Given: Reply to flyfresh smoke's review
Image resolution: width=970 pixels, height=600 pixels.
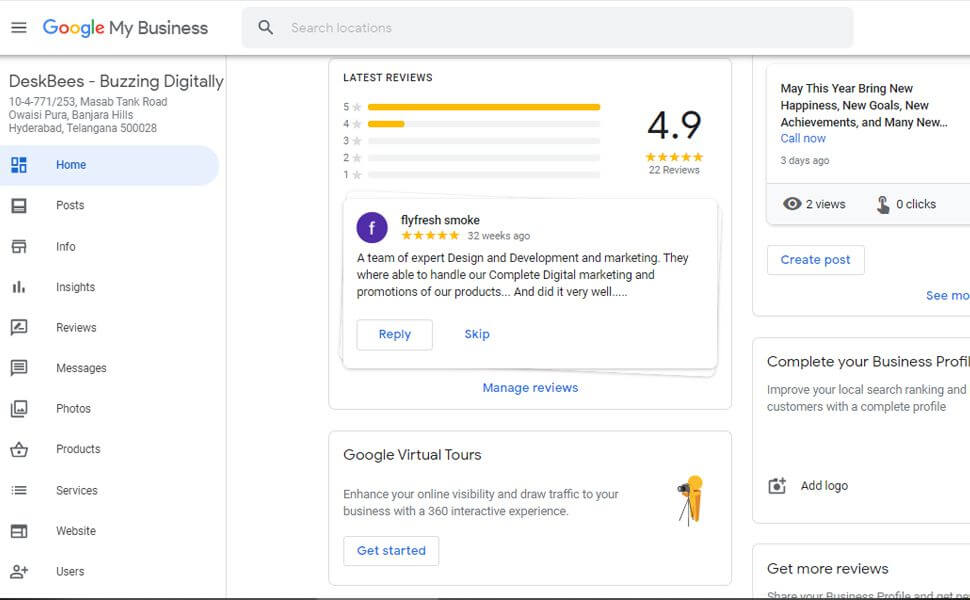Looking at the screenshot, I should 395,335.
